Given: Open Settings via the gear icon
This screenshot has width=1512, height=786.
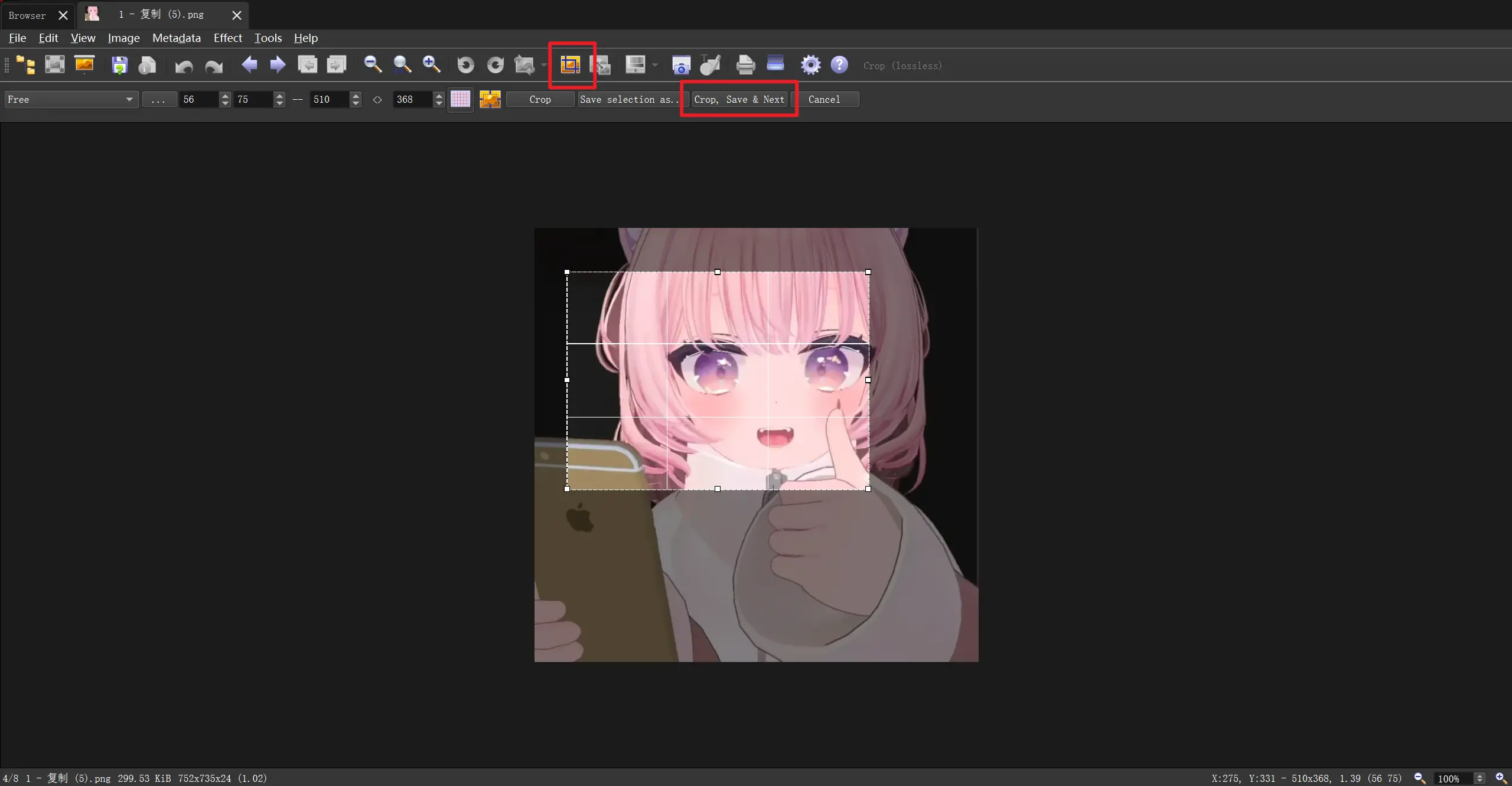Looking at the screenshot, I should tap(810, 65).
